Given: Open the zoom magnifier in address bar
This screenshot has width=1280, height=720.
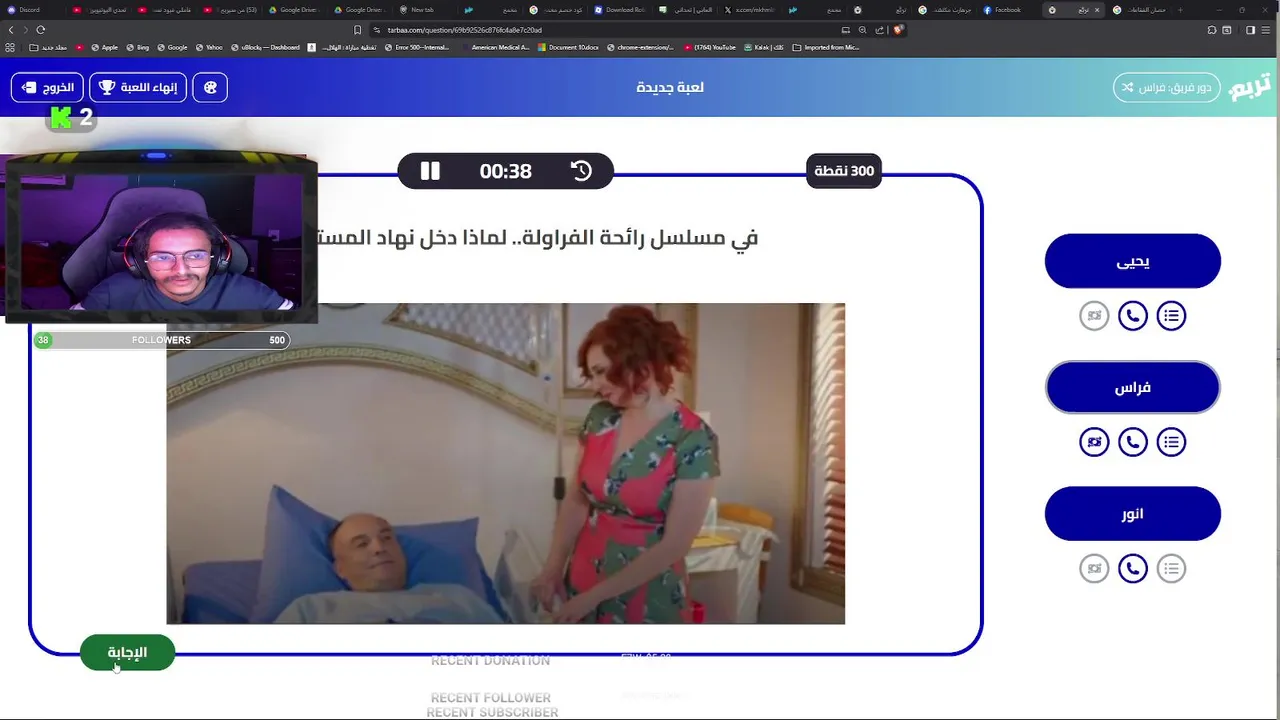Looking at the screenshot, I should pos(862,30).
